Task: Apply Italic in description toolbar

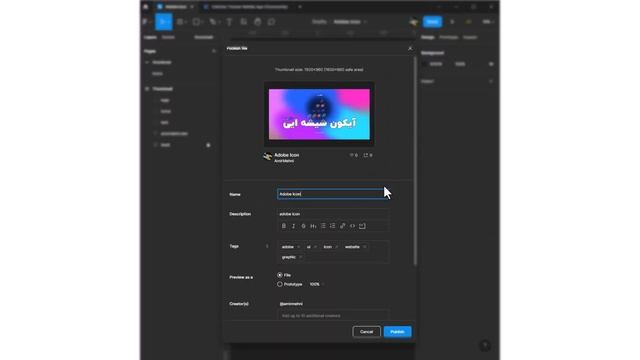Action: pyautogui.click(x=293, y=226)
